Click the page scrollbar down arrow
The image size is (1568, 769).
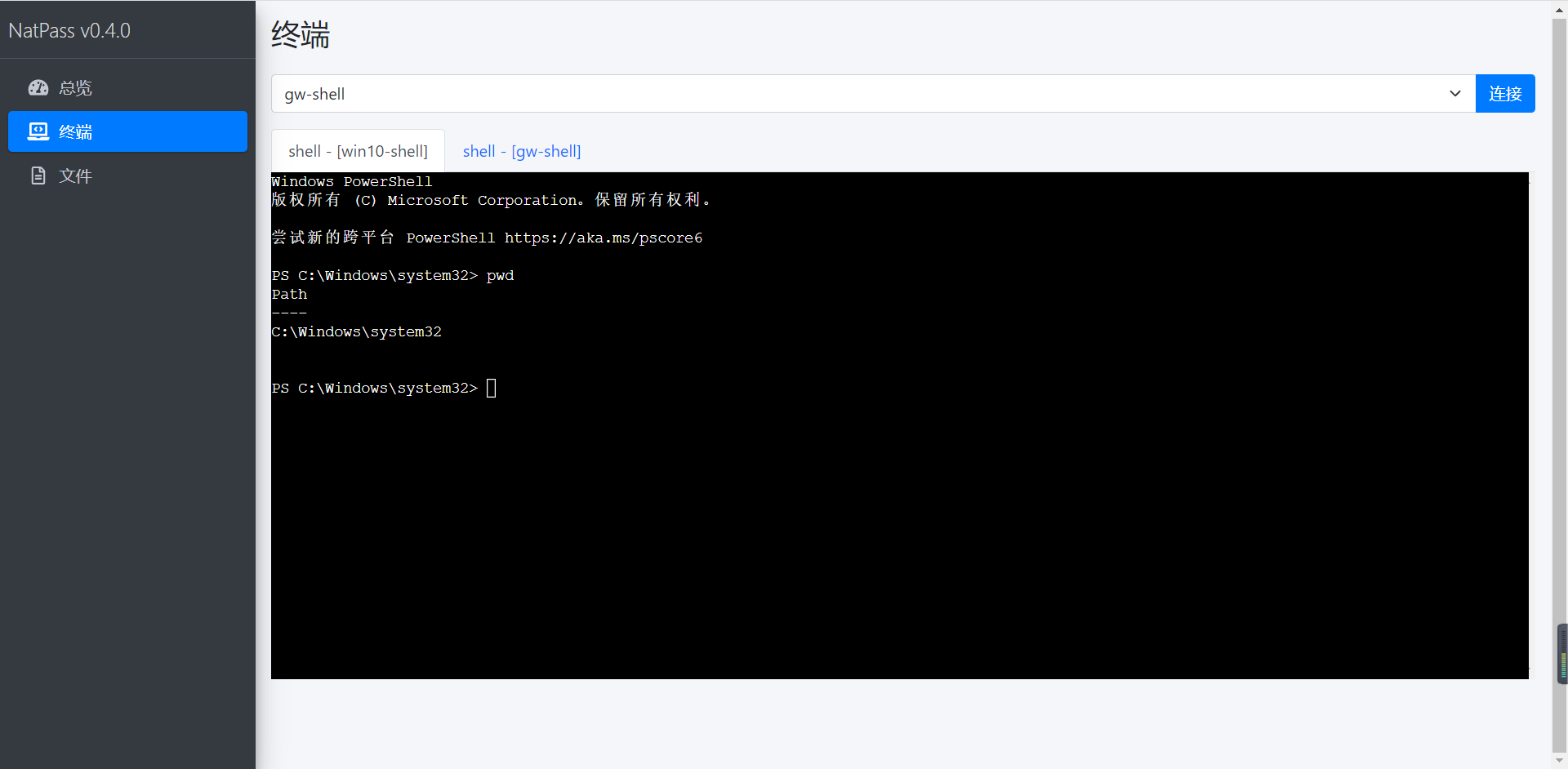[1560, 761]
